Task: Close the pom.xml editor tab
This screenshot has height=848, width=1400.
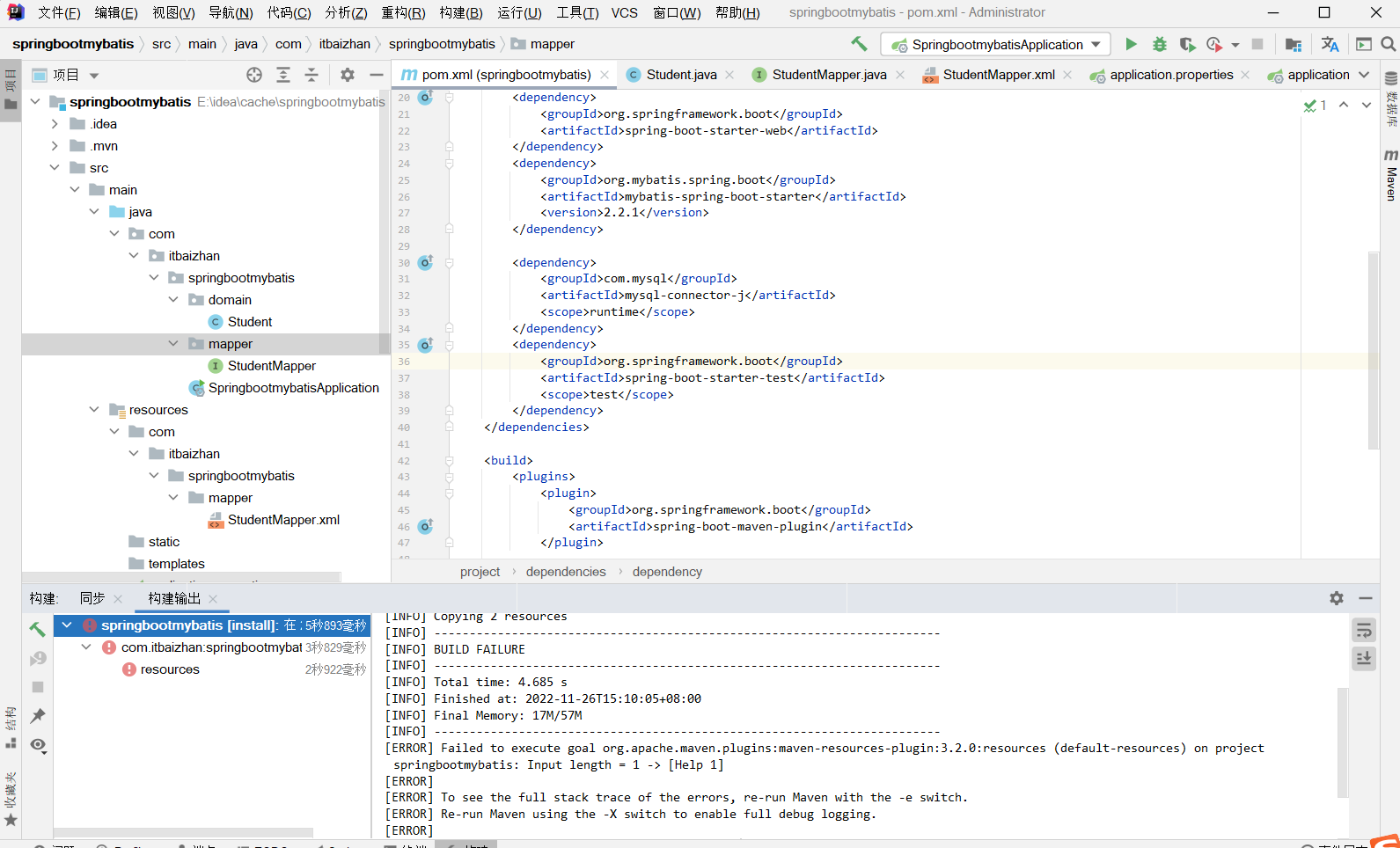Action: 605,75
